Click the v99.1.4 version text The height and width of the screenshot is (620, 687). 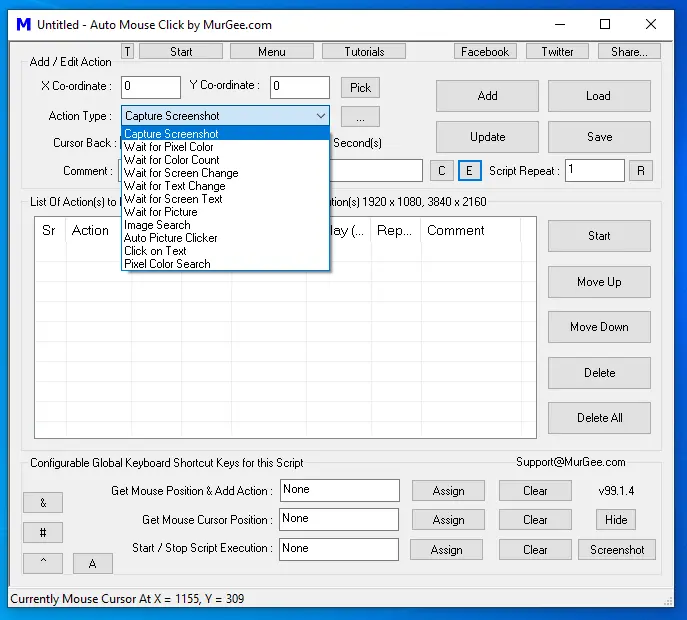pos(616,491)
